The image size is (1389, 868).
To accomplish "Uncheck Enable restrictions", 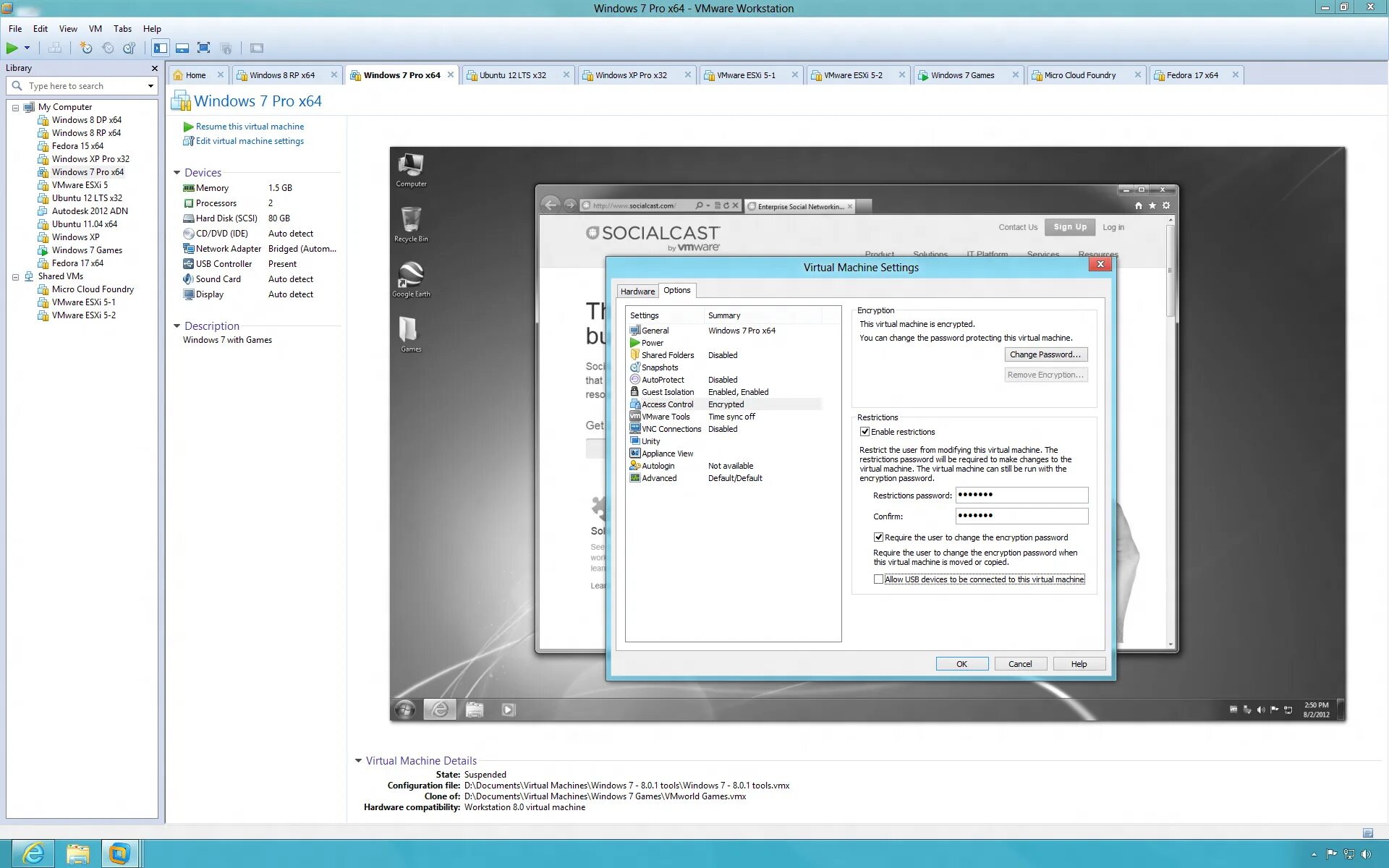I will pyautogui.click(x=865, y=431).
